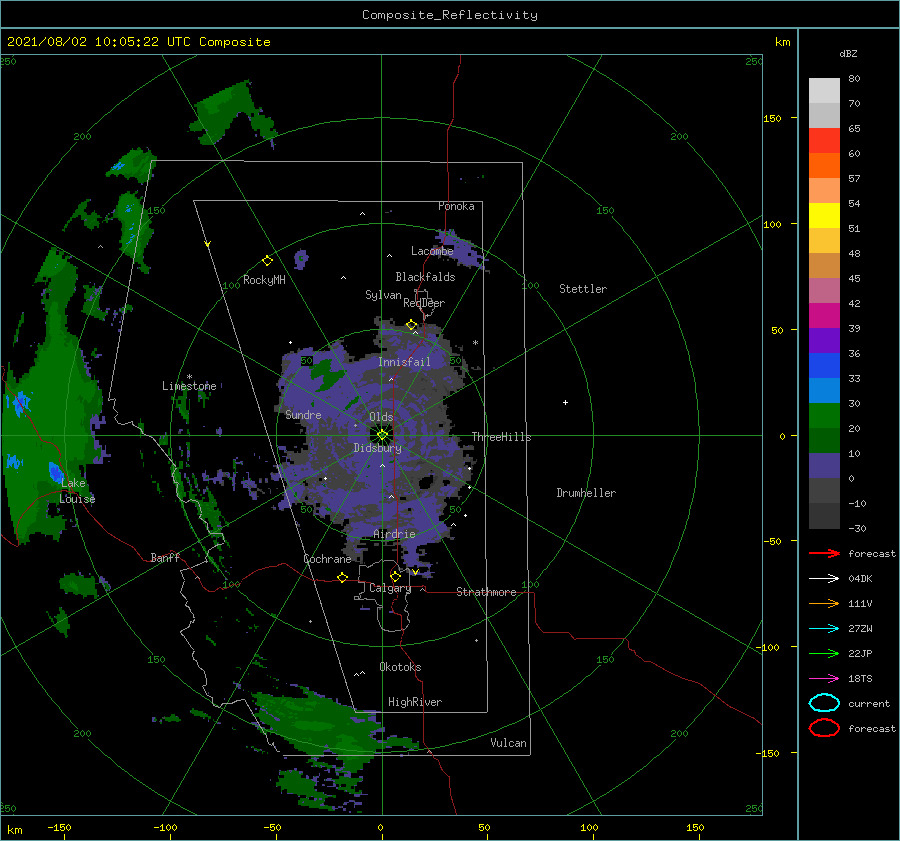
Task: Select the yellow diamond marker below Cochrane
Action: pos(343,577)
